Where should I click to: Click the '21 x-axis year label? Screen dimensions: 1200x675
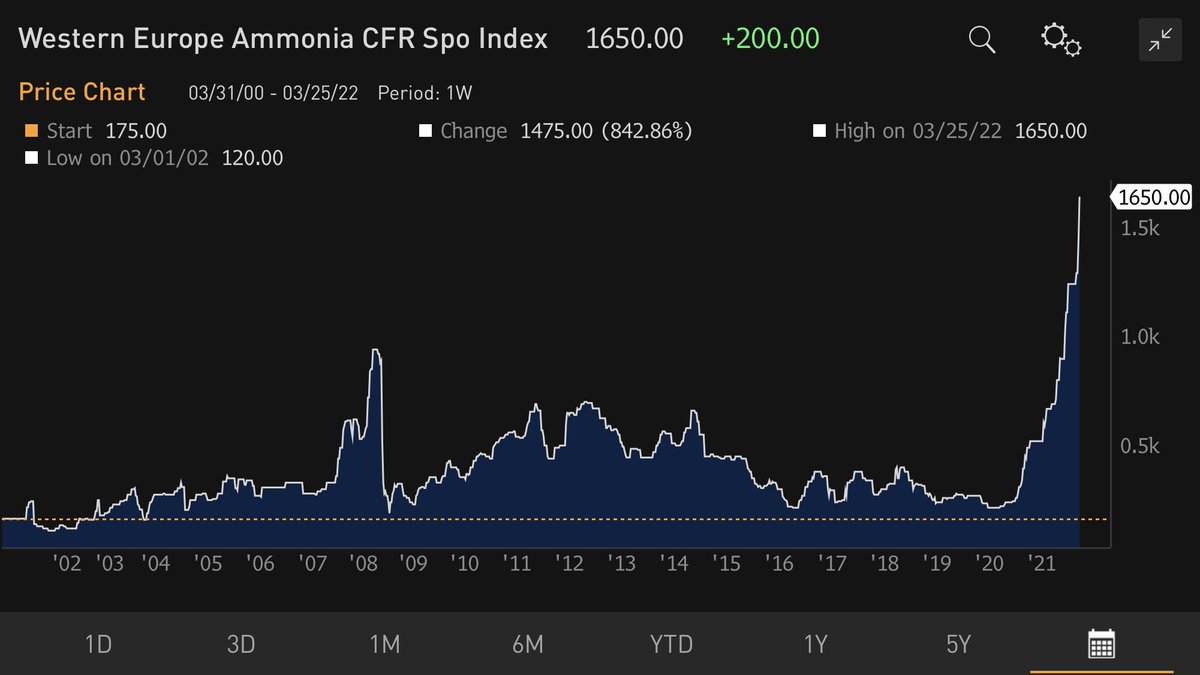tap(1043, 564)
